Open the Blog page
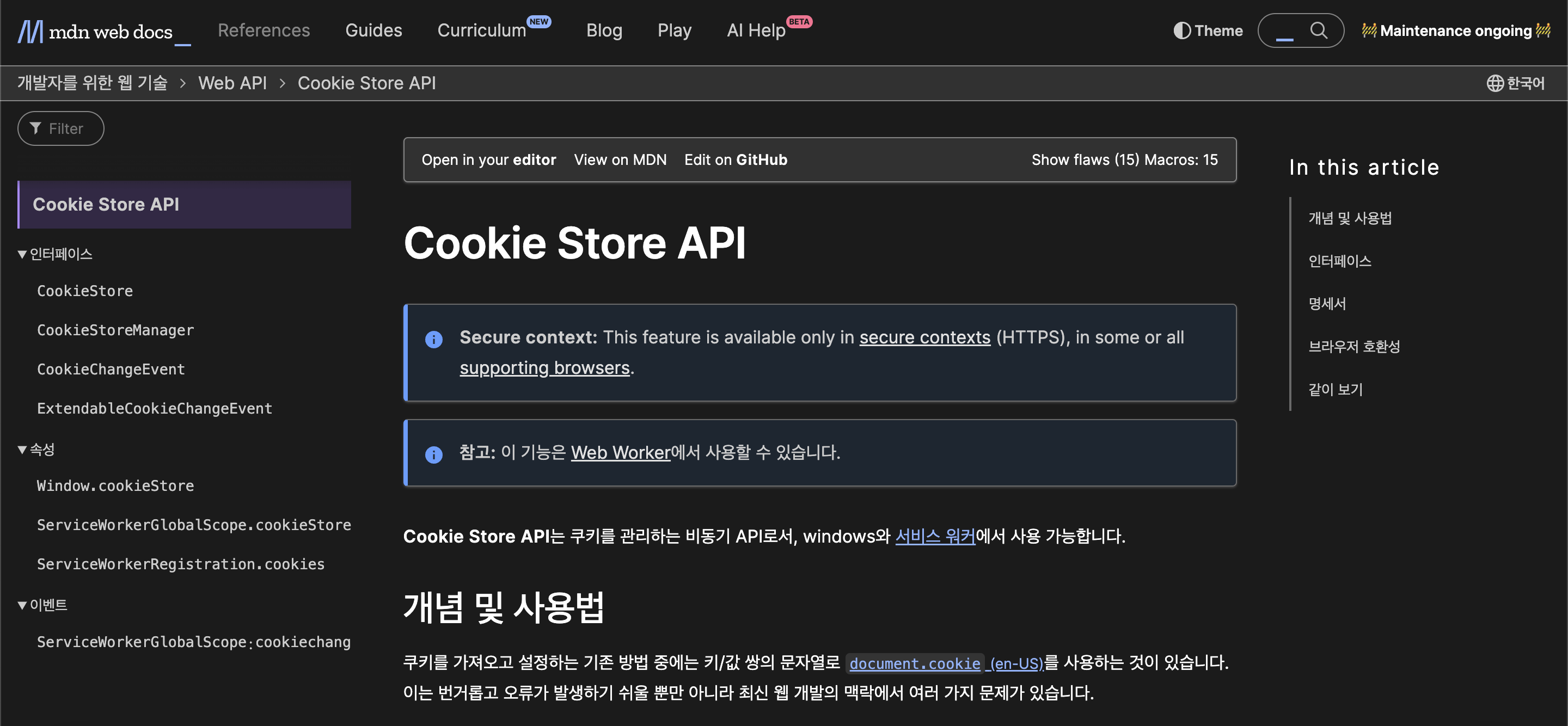Viewport: 1568px width, 726px height. point(604,30)
